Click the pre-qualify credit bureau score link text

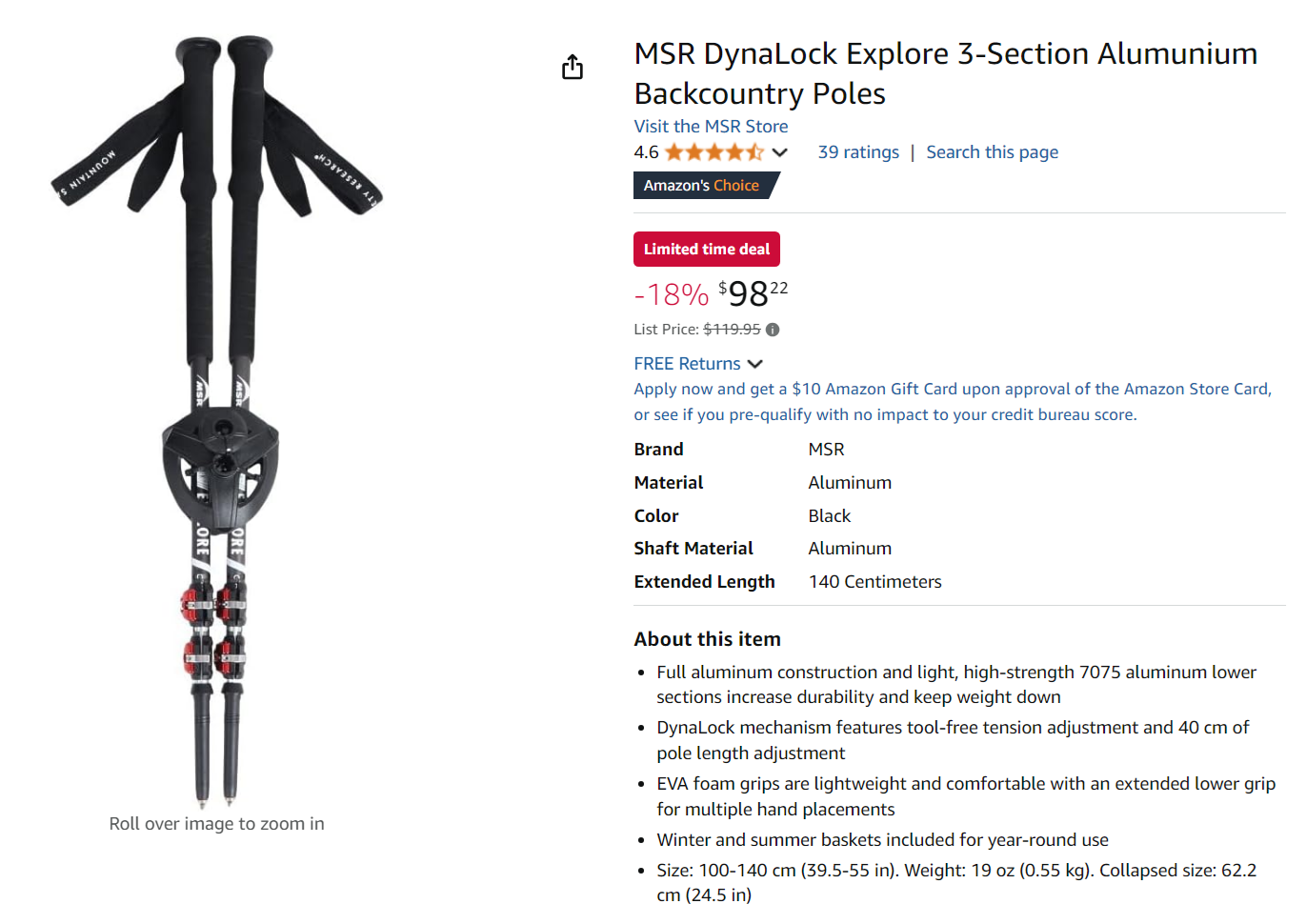(x=885, y=414)
